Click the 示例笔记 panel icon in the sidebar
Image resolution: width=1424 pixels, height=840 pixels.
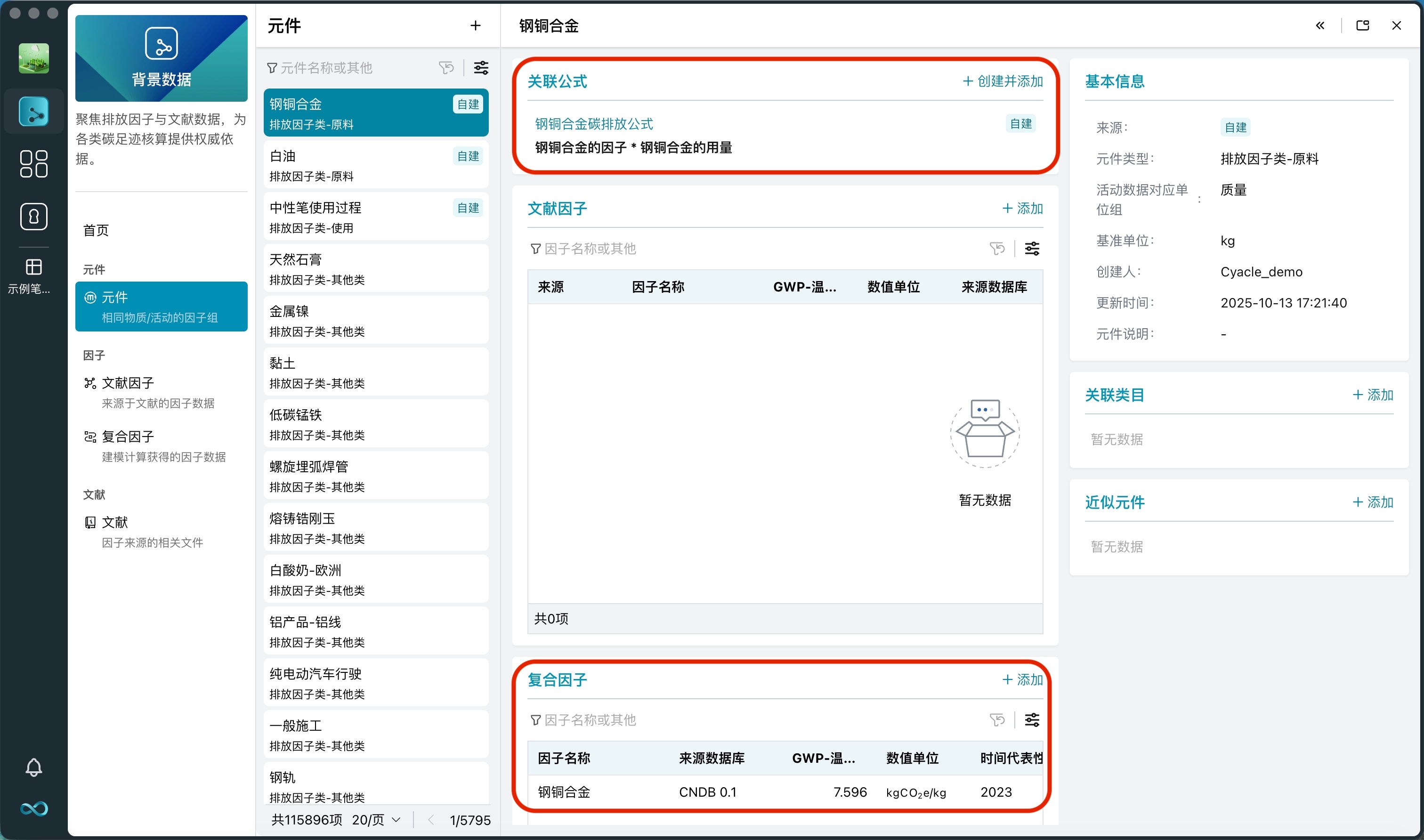pos(33,267)
